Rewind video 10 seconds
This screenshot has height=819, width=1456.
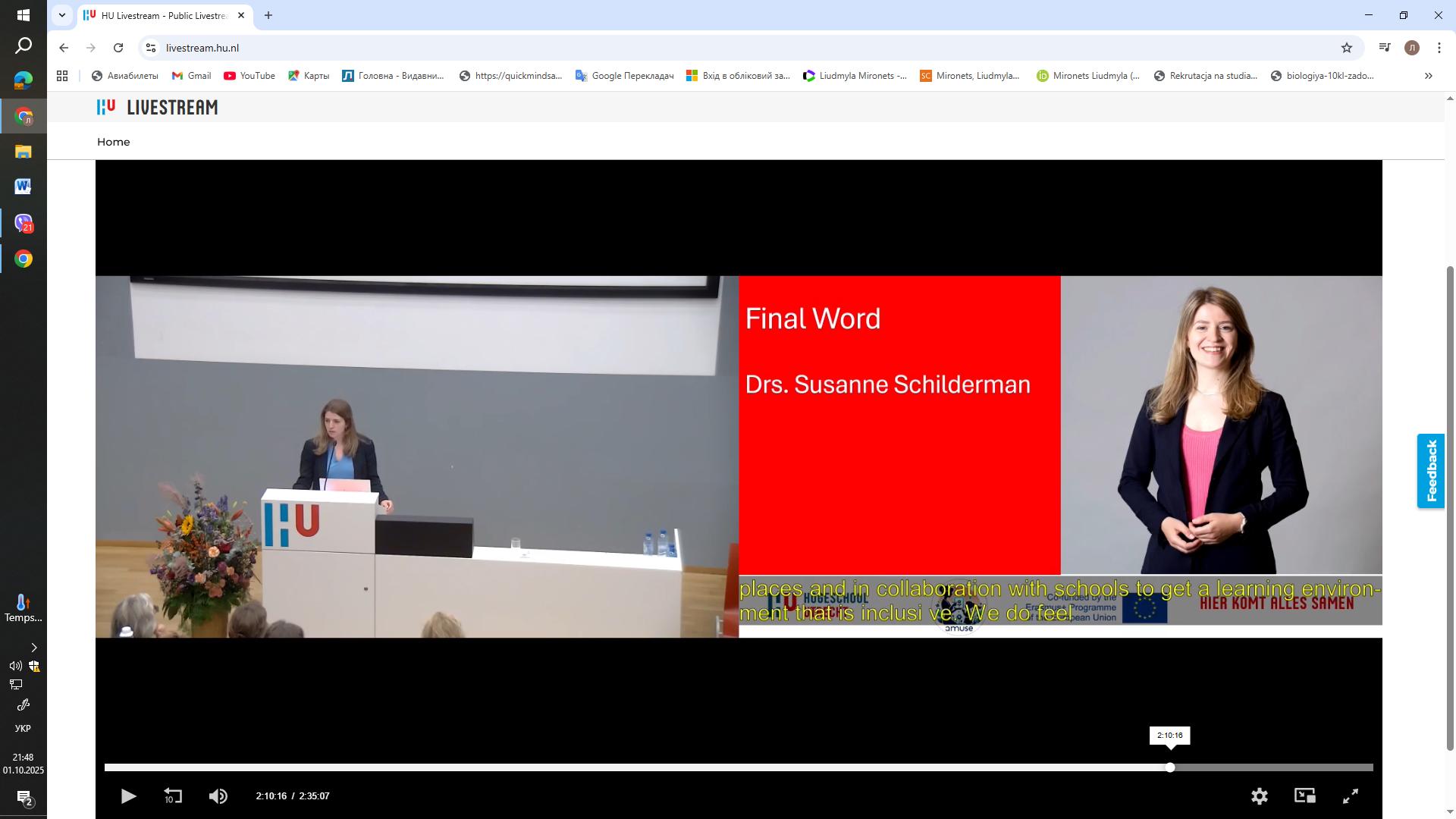pos(173,795)
